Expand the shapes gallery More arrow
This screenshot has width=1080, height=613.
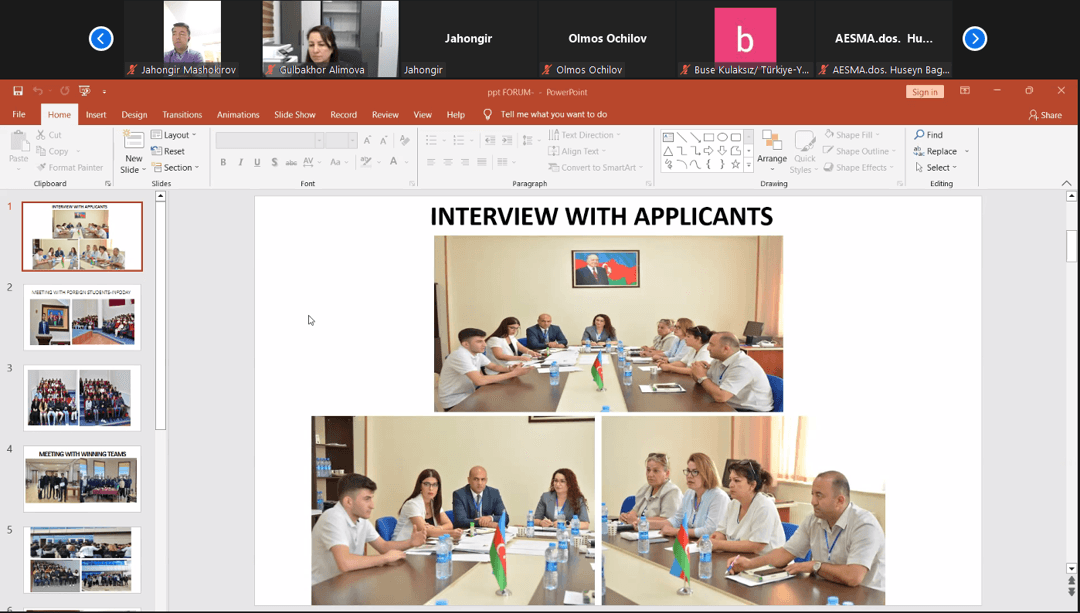(749, 165)
